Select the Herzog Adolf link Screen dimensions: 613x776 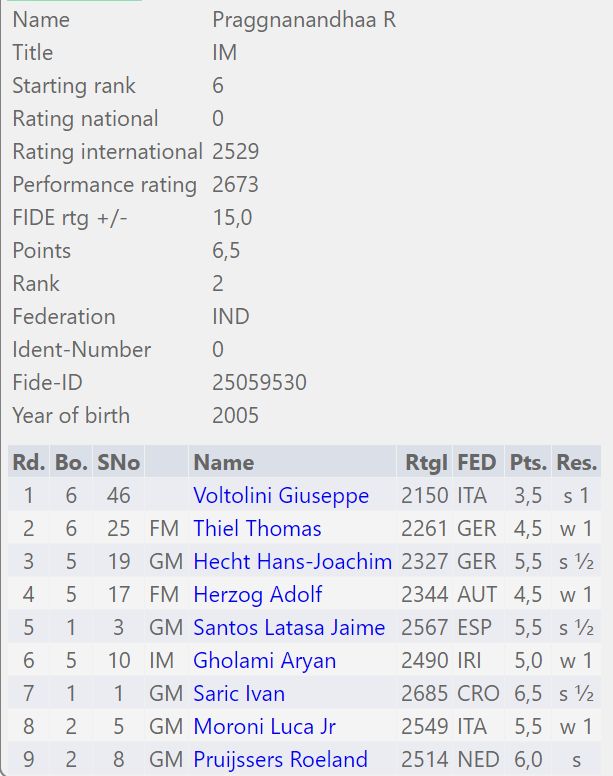[x=257, y=595]
